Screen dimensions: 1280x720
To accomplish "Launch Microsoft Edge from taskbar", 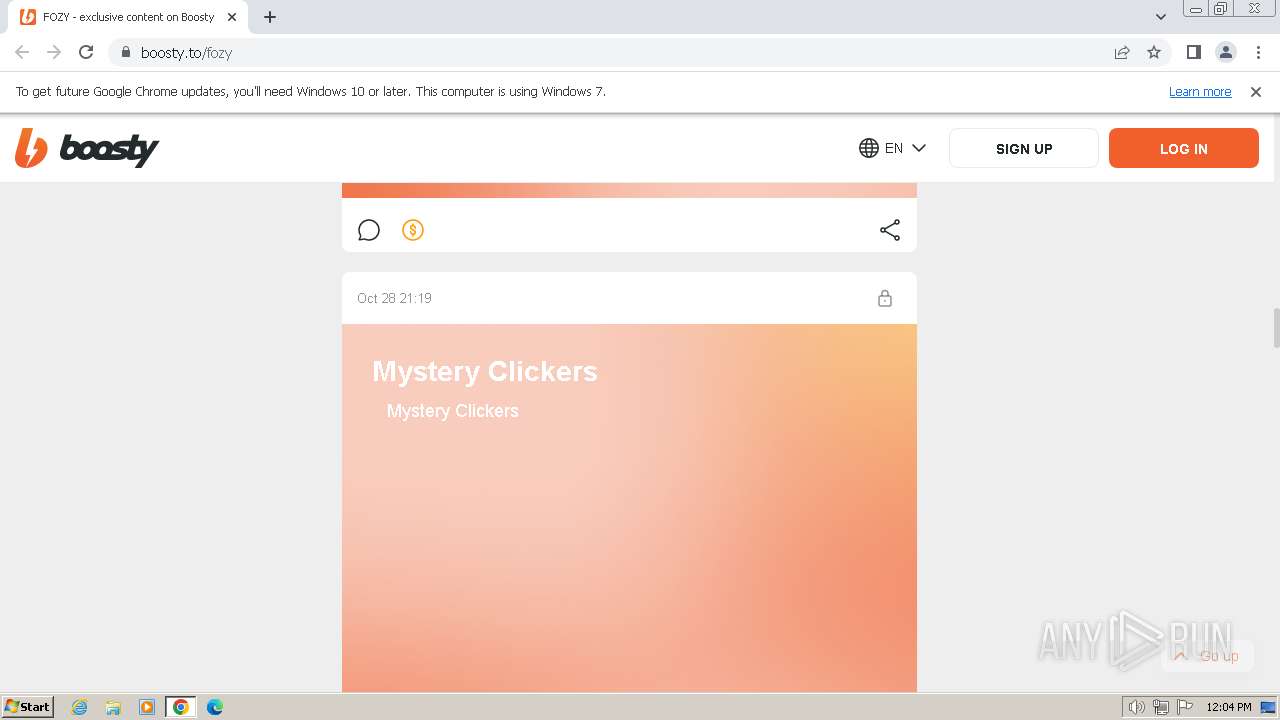I will point(215,707).
